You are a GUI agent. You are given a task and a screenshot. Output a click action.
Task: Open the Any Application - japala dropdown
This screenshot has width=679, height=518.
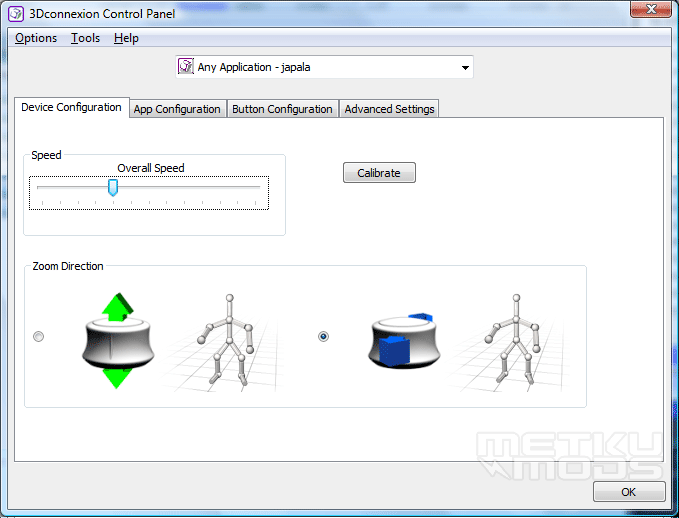tap(324, 67)
